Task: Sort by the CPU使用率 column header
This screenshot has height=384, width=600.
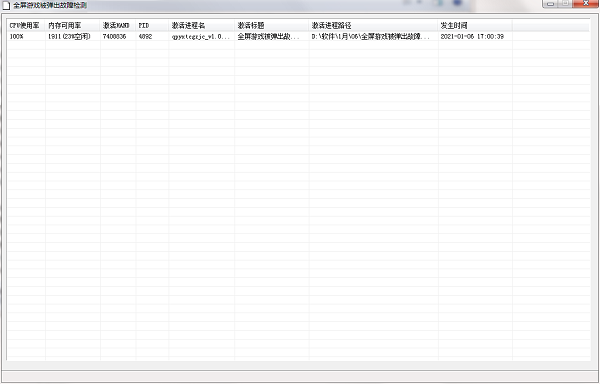Action: click(x=26, y=25)
